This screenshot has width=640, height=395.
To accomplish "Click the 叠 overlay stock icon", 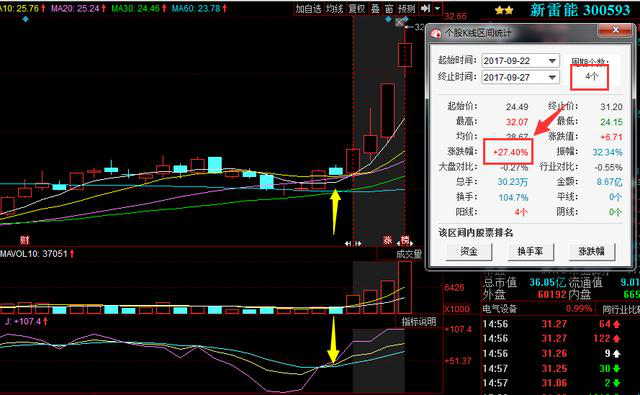I will 375,9.
